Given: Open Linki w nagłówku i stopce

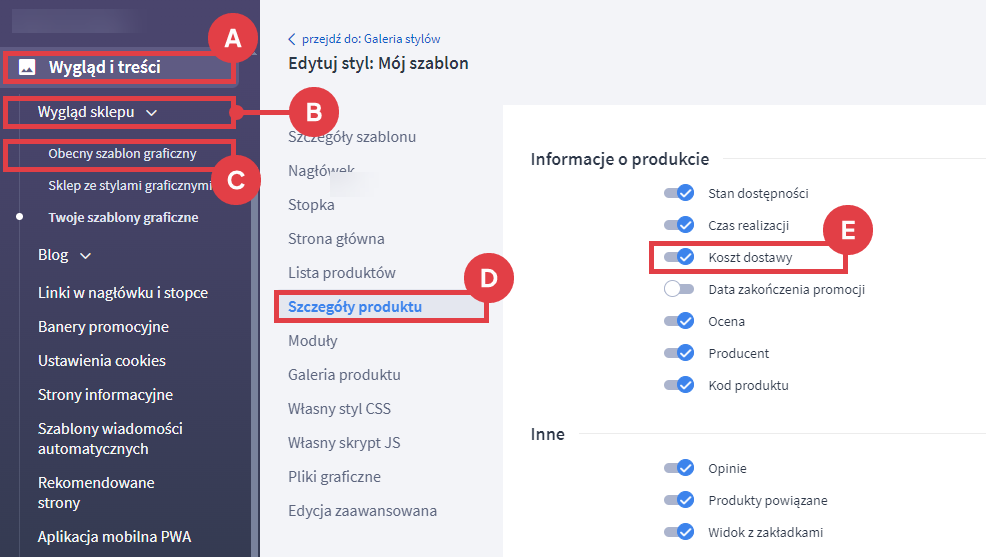Looking at the screenshot, I should pos(123,293).
